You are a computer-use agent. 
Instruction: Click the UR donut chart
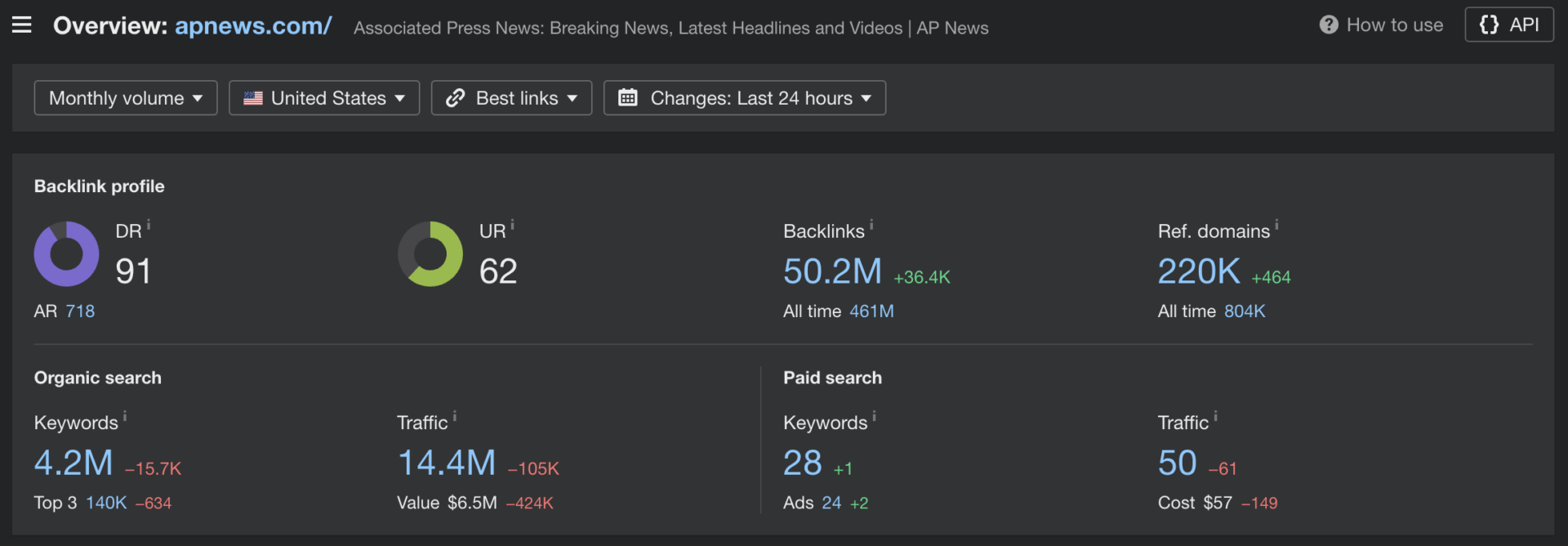click(x=430, y=254)
